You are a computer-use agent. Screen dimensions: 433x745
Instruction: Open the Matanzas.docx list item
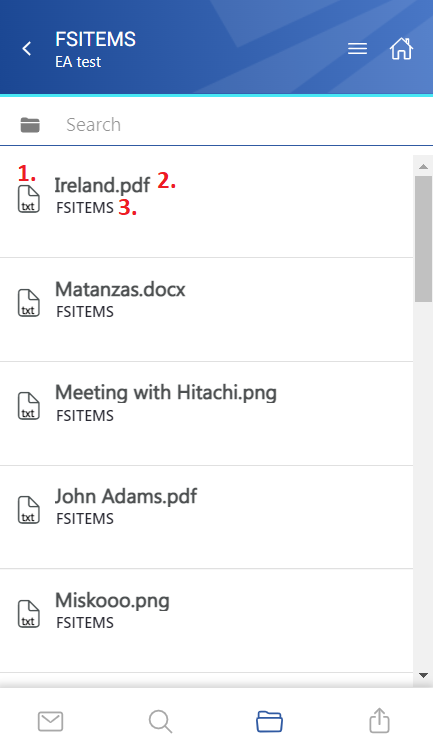point(206,310)
